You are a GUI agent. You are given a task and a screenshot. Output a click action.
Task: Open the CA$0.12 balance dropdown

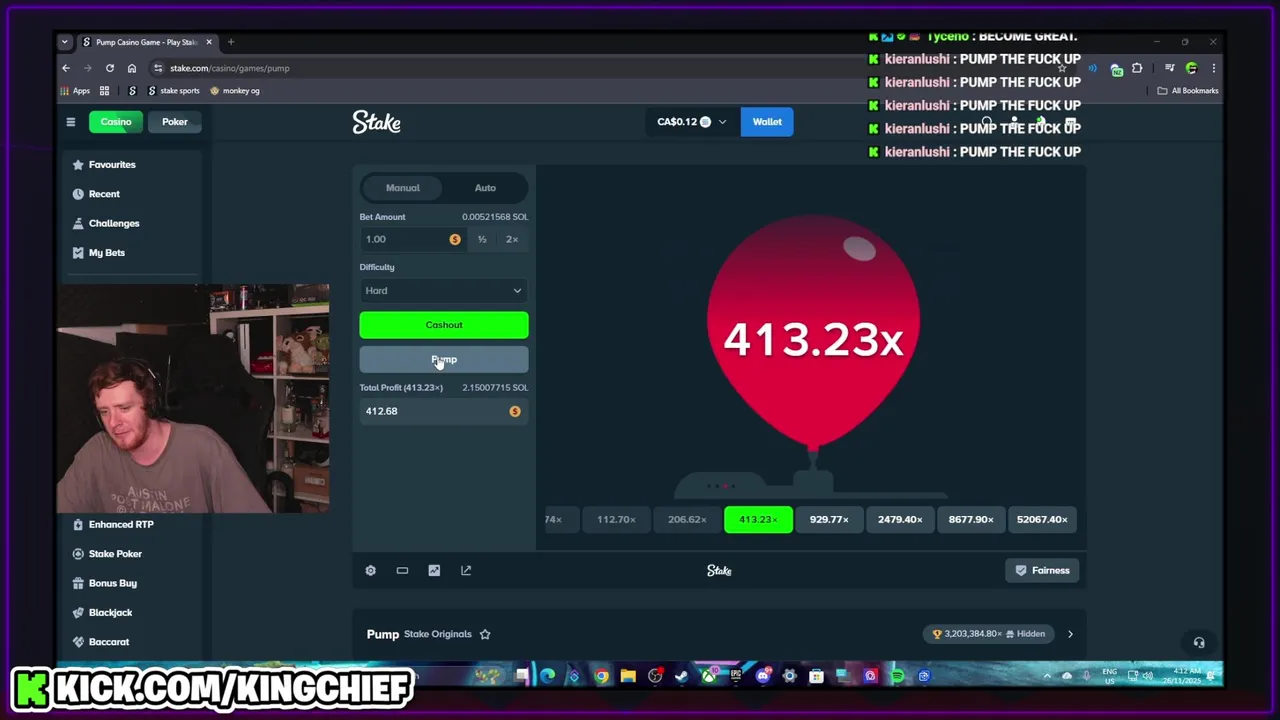tap(692, 122)
